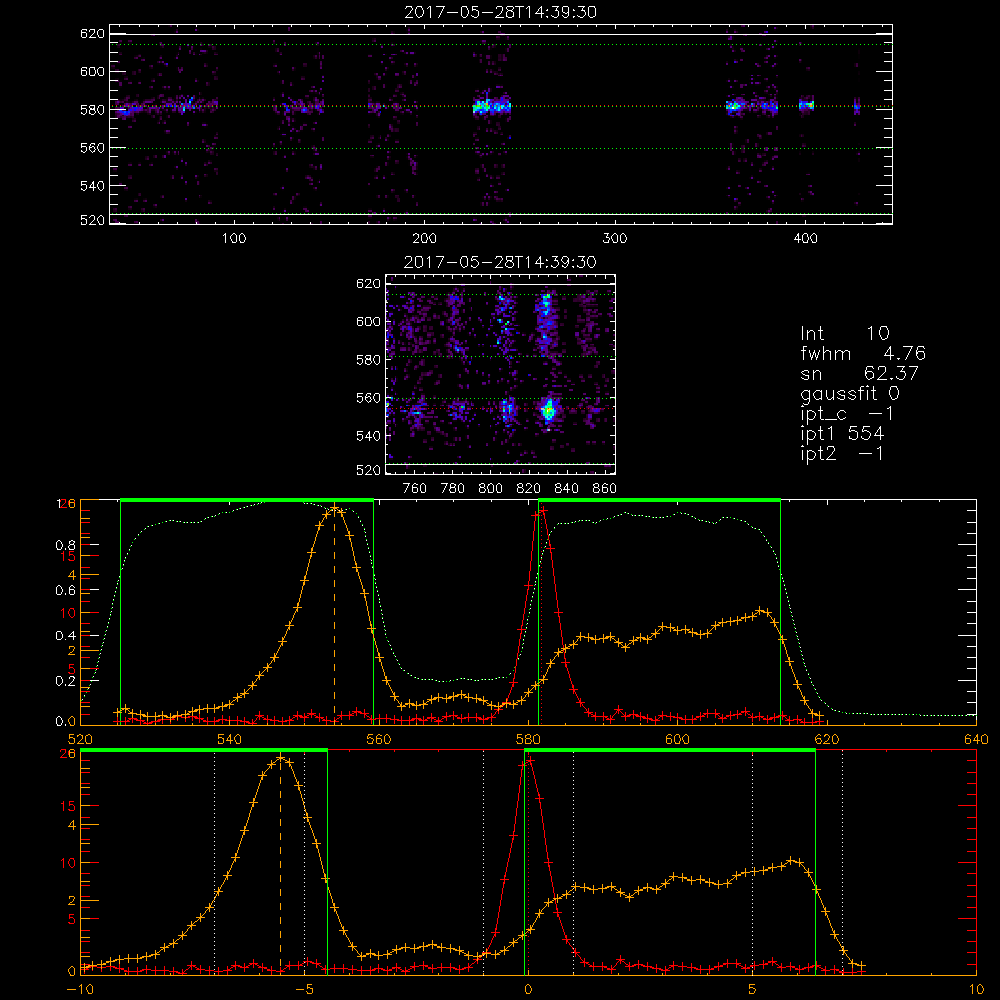Screen dimensions: 1000x1000
Task: Click the 'ipt1 554' text line
Action: point(842,434)
